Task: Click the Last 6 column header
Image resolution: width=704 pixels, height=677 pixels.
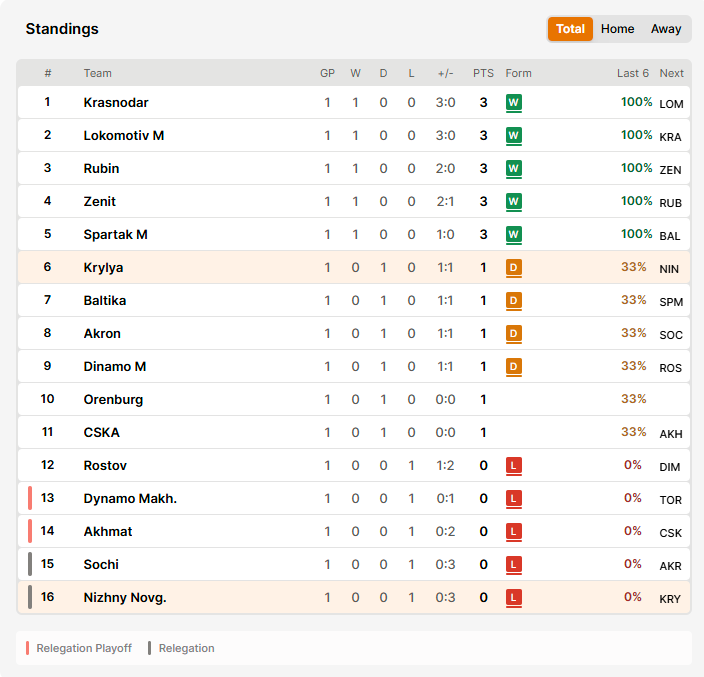Action: coord(633,73)
